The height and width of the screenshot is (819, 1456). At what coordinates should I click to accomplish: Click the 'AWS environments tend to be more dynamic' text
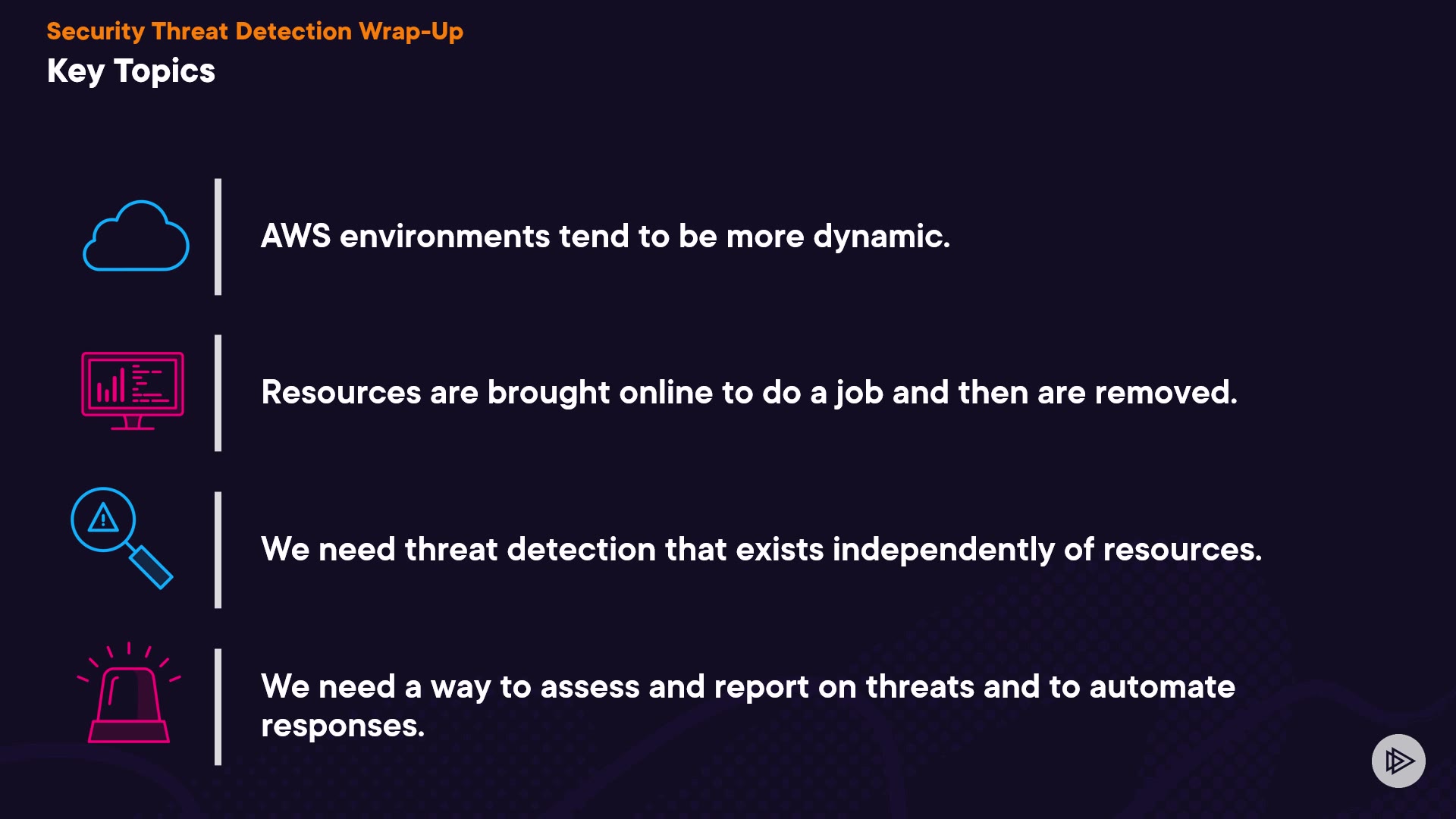[605, 237]
